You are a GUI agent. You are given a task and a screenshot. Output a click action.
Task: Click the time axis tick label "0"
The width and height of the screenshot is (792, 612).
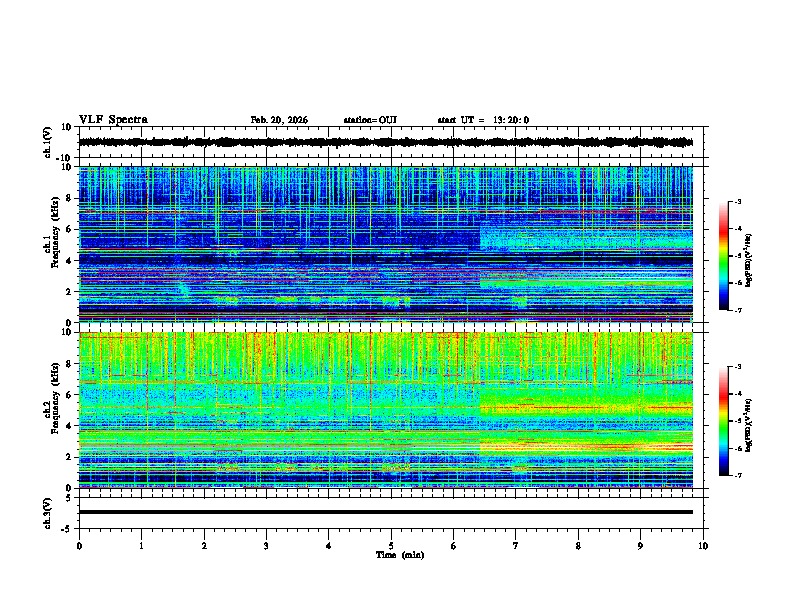click(79, 546)
